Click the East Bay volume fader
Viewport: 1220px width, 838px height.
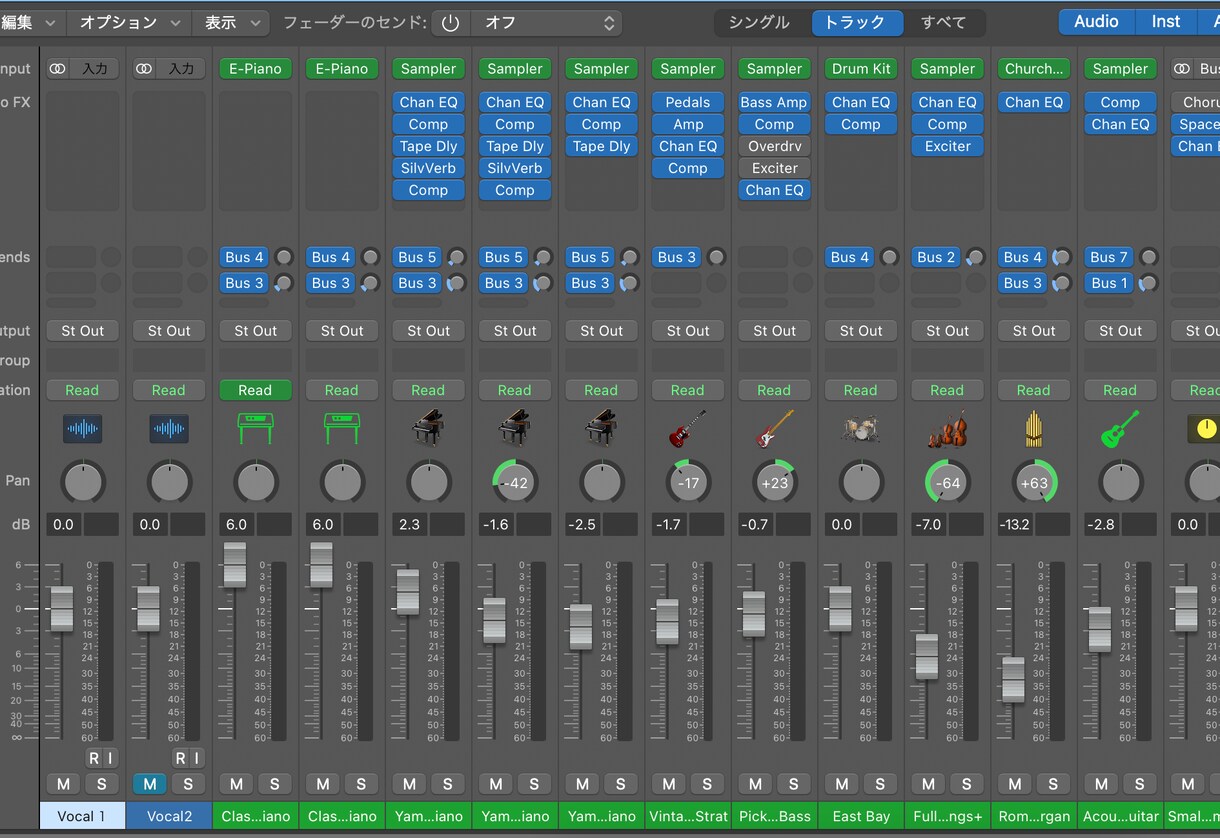(840, 609)
